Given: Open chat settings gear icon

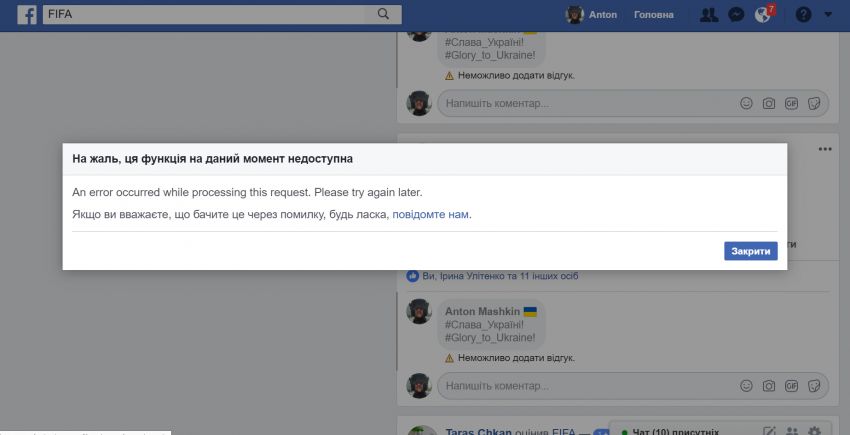Looking at the screenshot, I should pos(814,432).
